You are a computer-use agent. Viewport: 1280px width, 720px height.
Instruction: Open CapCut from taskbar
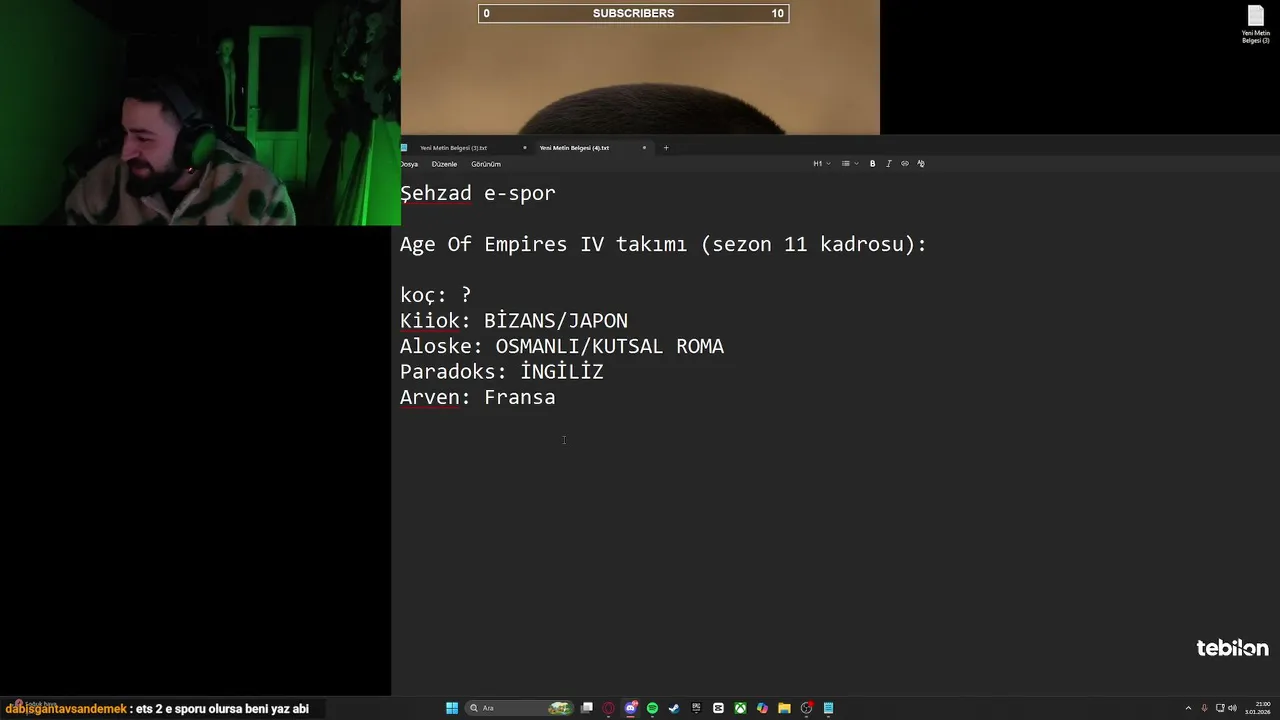pos(718,708)
